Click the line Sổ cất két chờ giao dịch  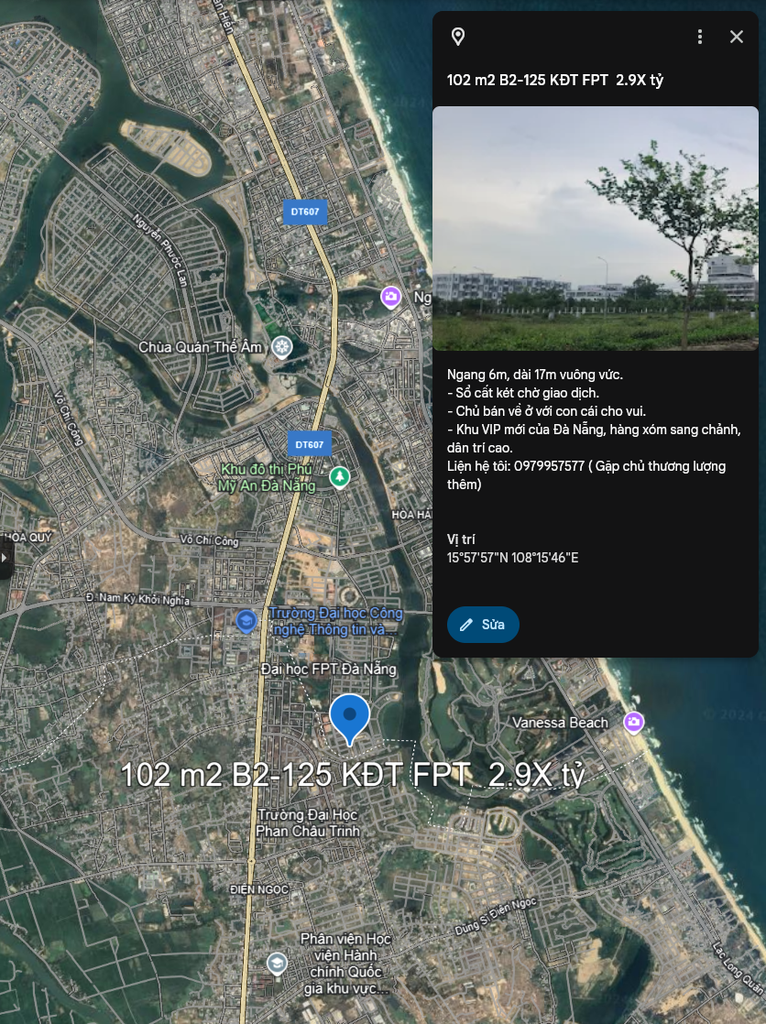point(523,392)
